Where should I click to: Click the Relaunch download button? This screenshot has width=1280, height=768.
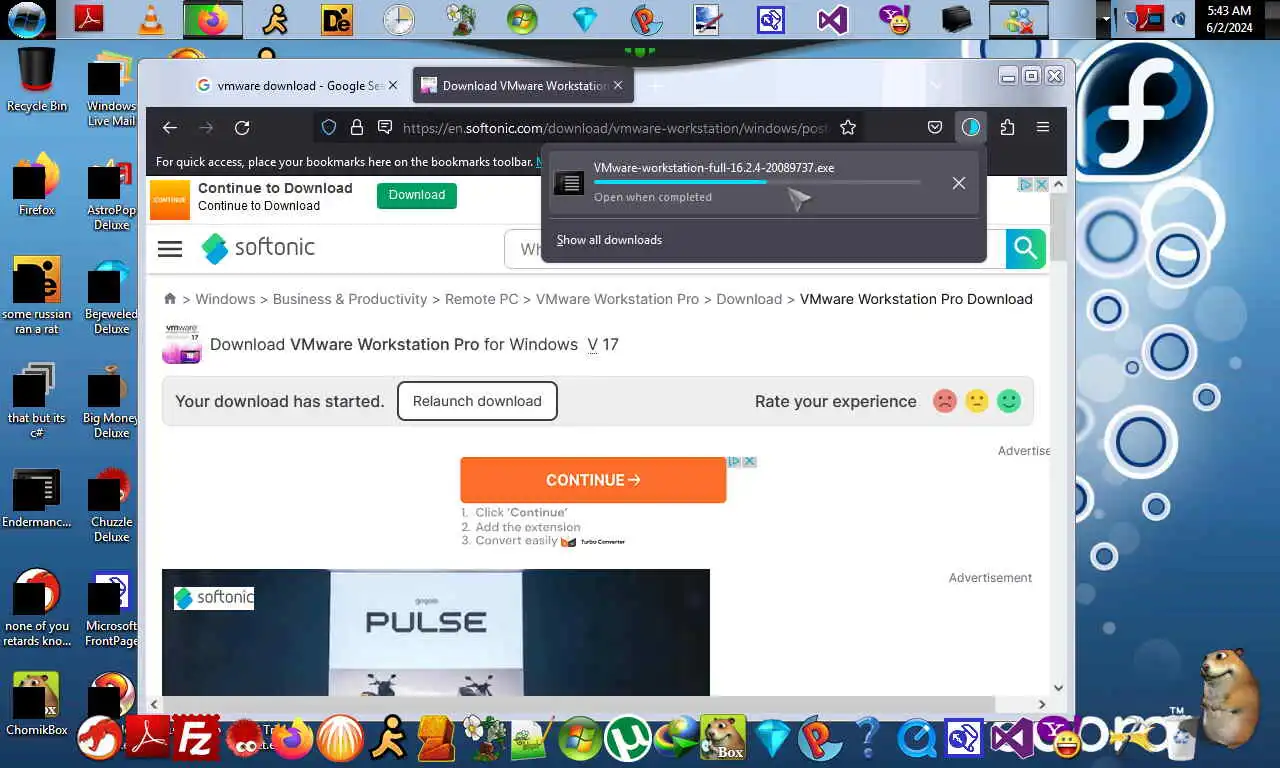477,401
